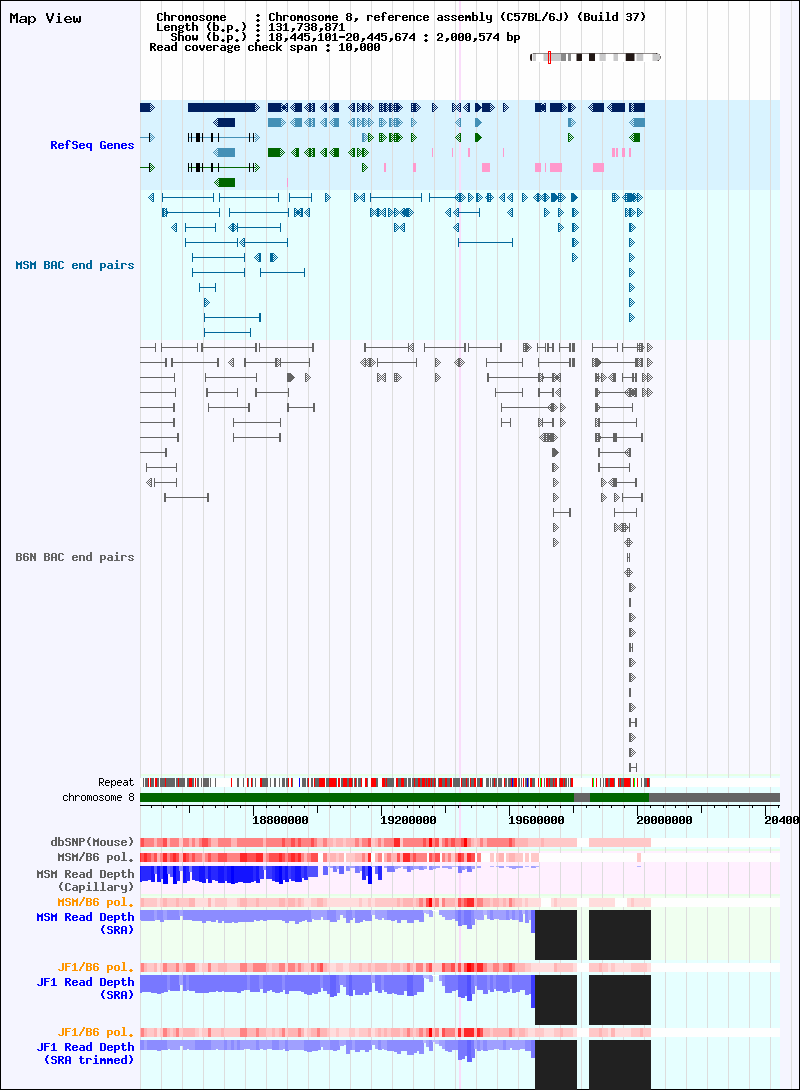Screen dimensions: 800x1090
Task: Click the red position marker on chromosome ideogram
Action: coord(549,57)
